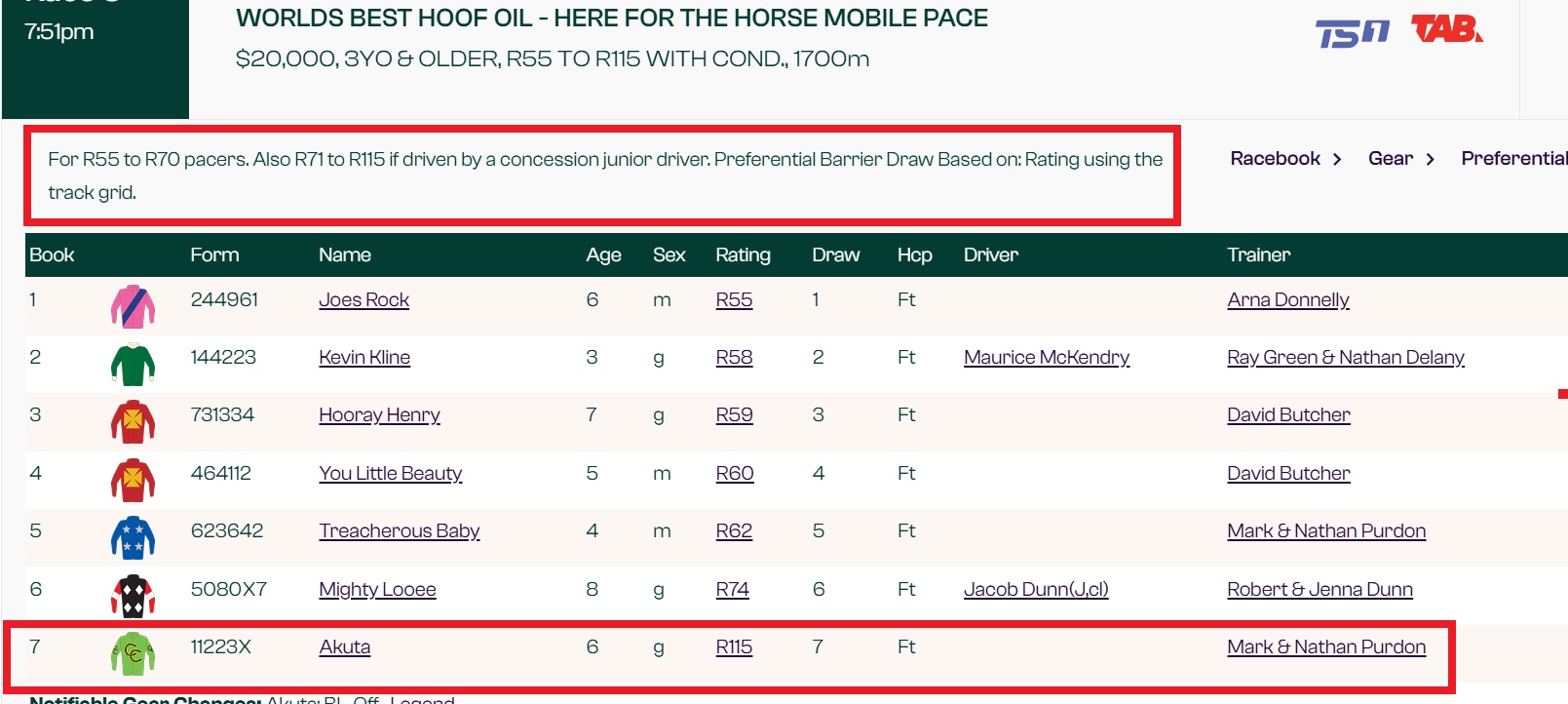The height and width of the screenshot is (704, 1568).
Task: Click the TSN logo icon
Action: [1352, 33]
